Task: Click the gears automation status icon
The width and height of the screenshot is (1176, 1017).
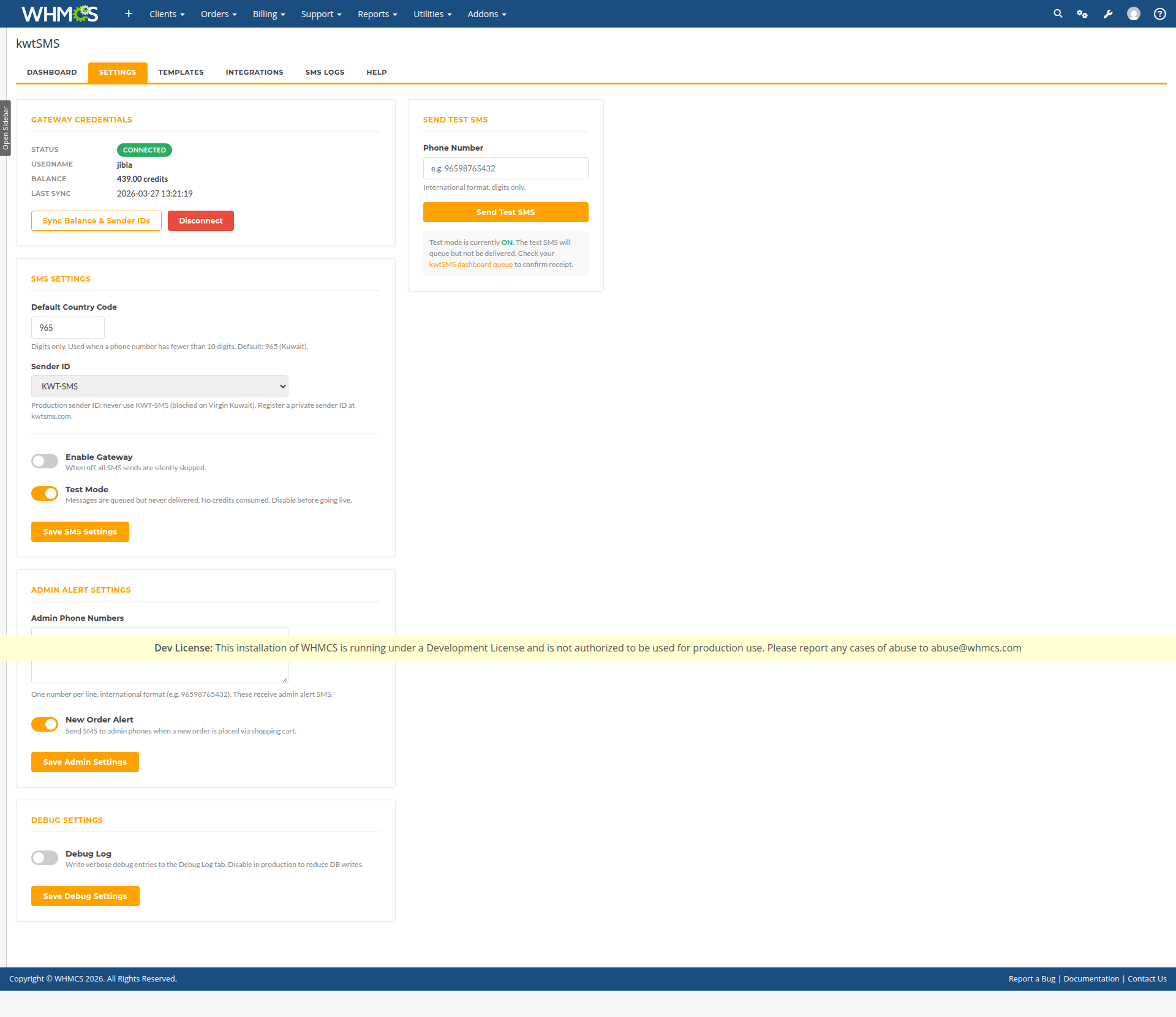Action: point(1082,13)
